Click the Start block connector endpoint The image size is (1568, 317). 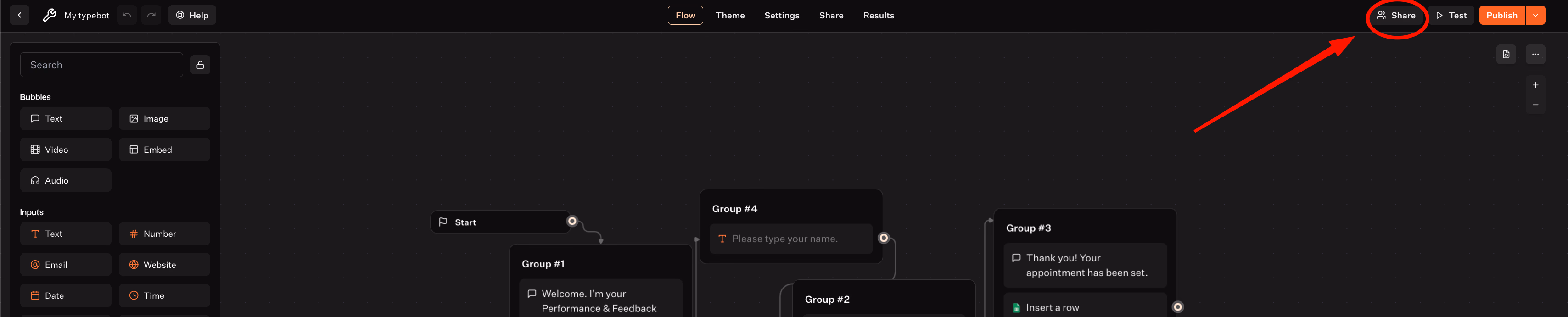tap(572, 222)
